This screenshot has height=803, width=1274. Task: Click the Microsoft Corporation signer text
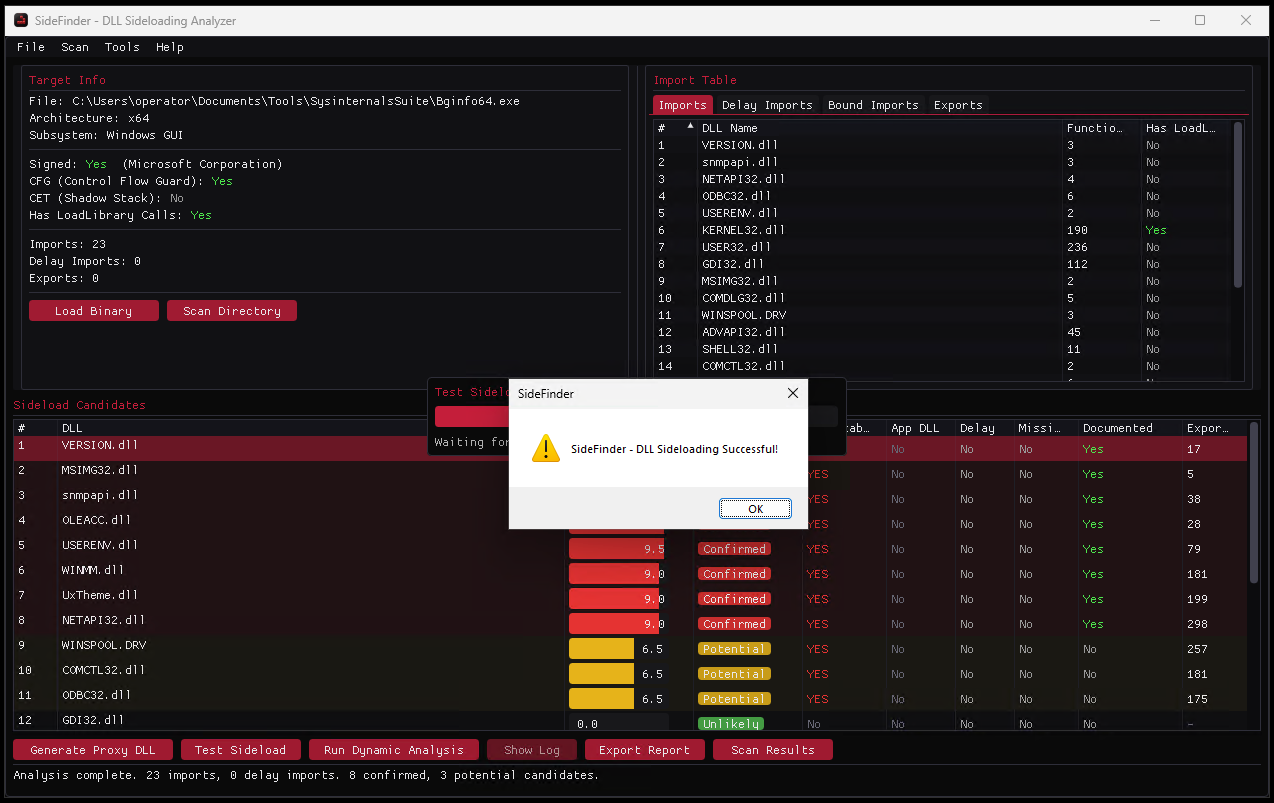pyautogui.click(x=203, y=164)
